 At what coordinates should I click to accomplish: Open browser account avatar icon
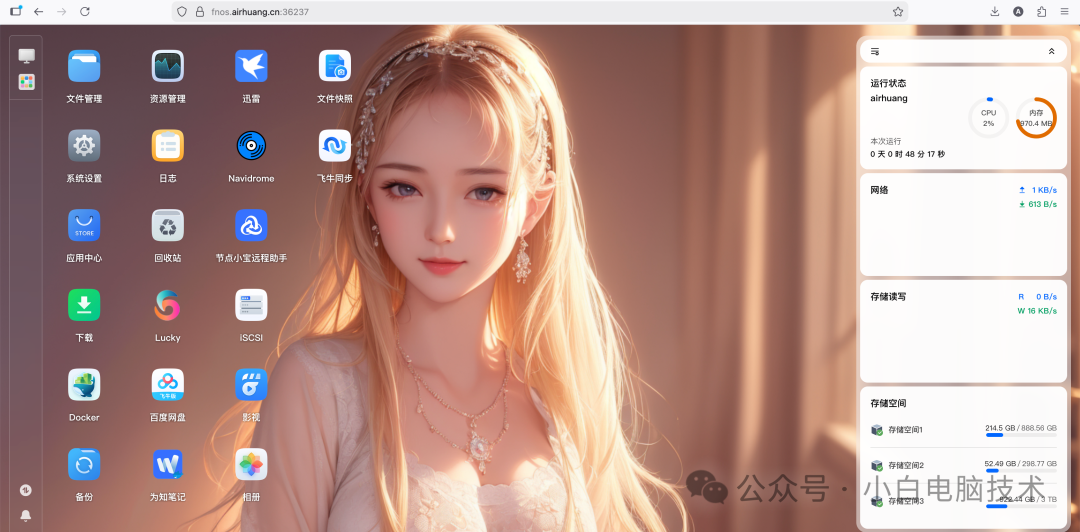pos(1018,12)
